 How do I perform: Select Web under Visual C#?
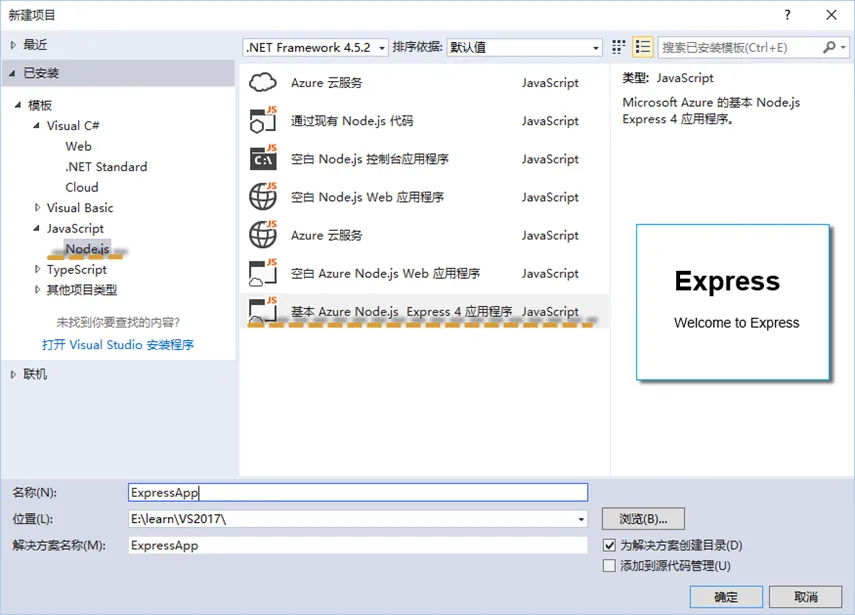[x=79, y=146]
